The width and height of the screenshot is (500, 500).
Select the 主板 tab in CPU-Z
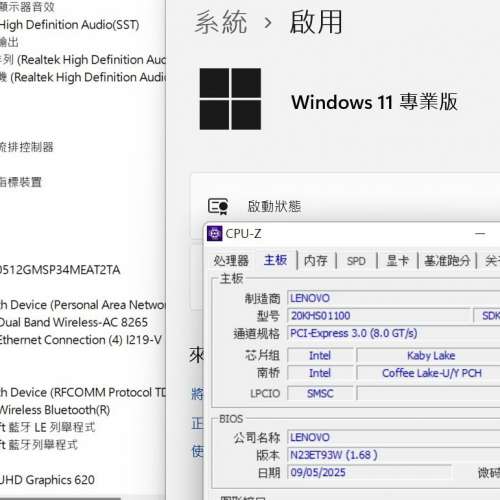[x=275, y=260]
